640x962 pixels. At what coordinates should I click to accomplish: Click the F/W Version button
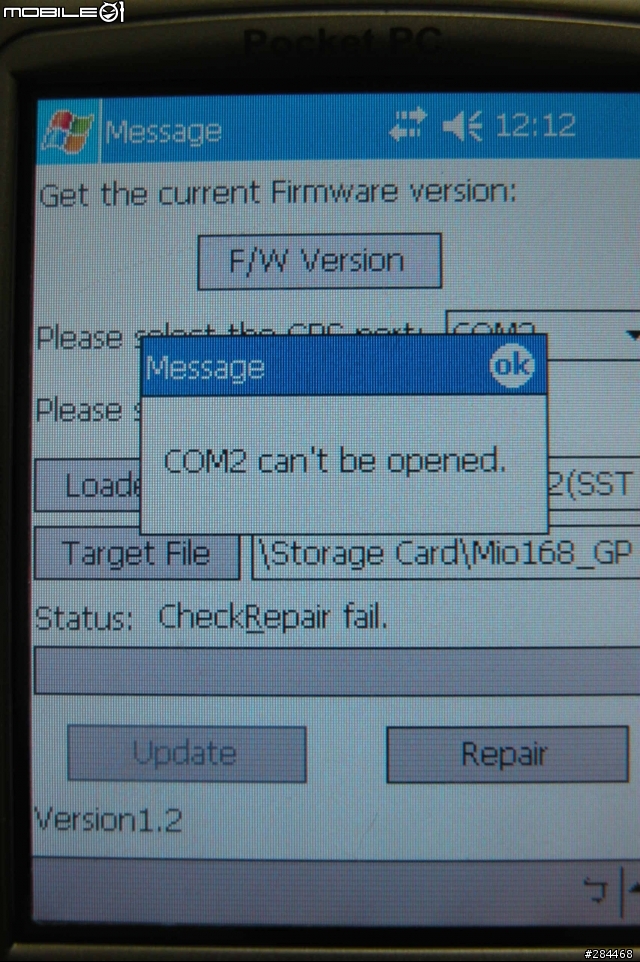point(319,261)
